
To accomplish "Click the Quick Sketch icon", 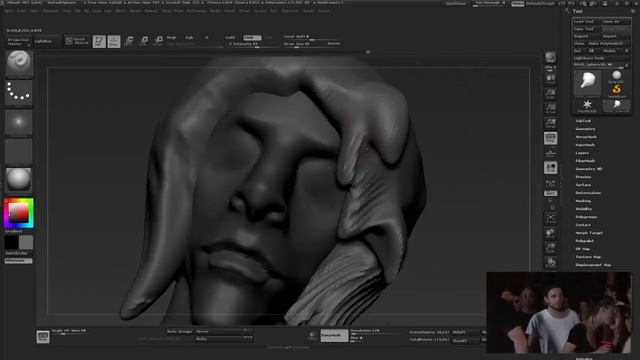I will (x=77, y=41).
